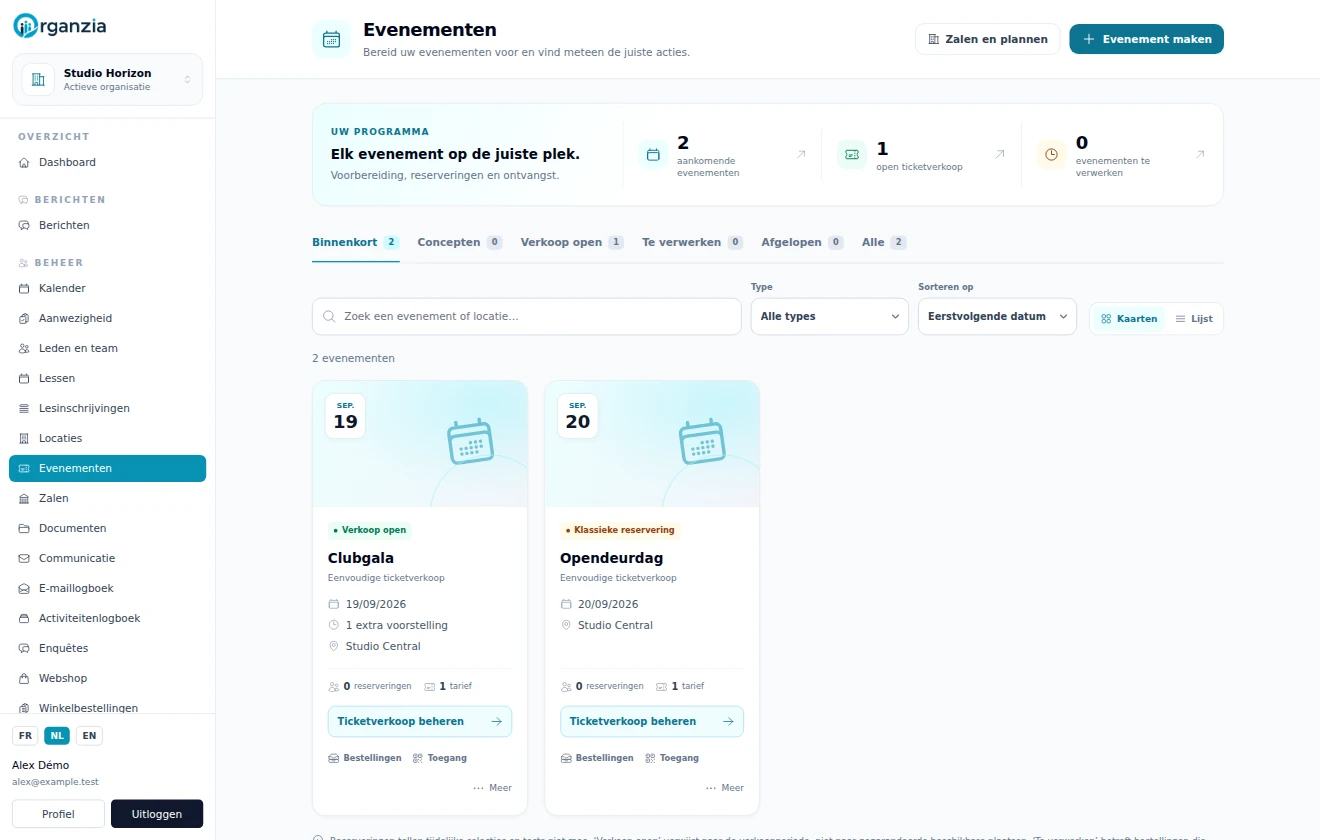Open the Afgelopen tab
This screenshot has width=1320, height=840.
click(802, 243)
